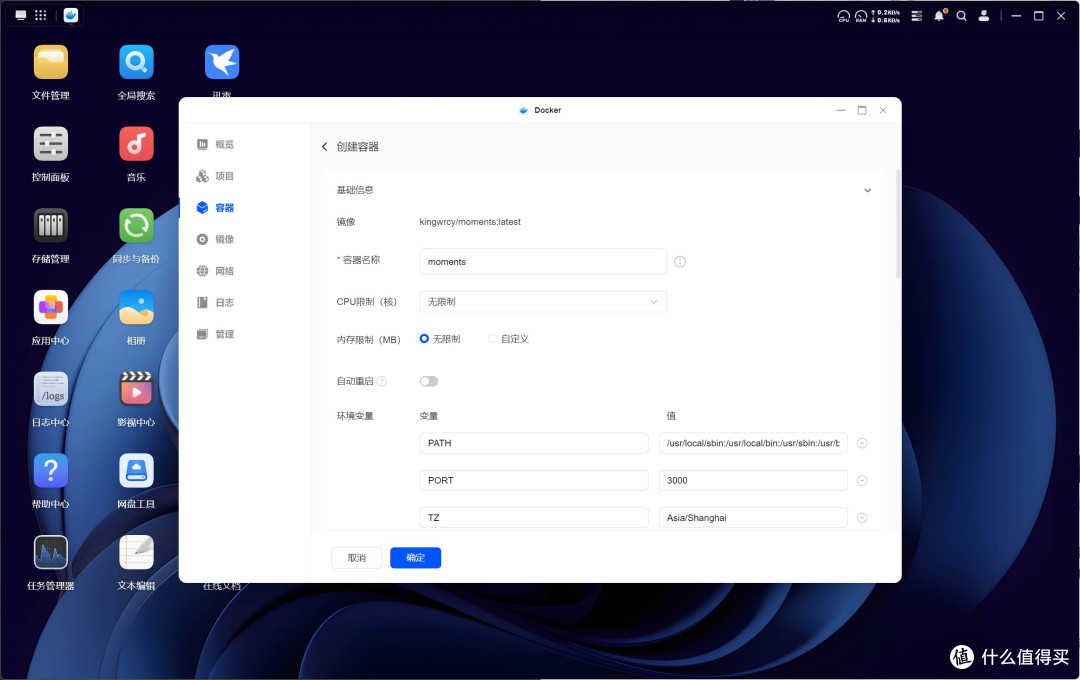Remove the PORT environment variable row

point(862,480)
